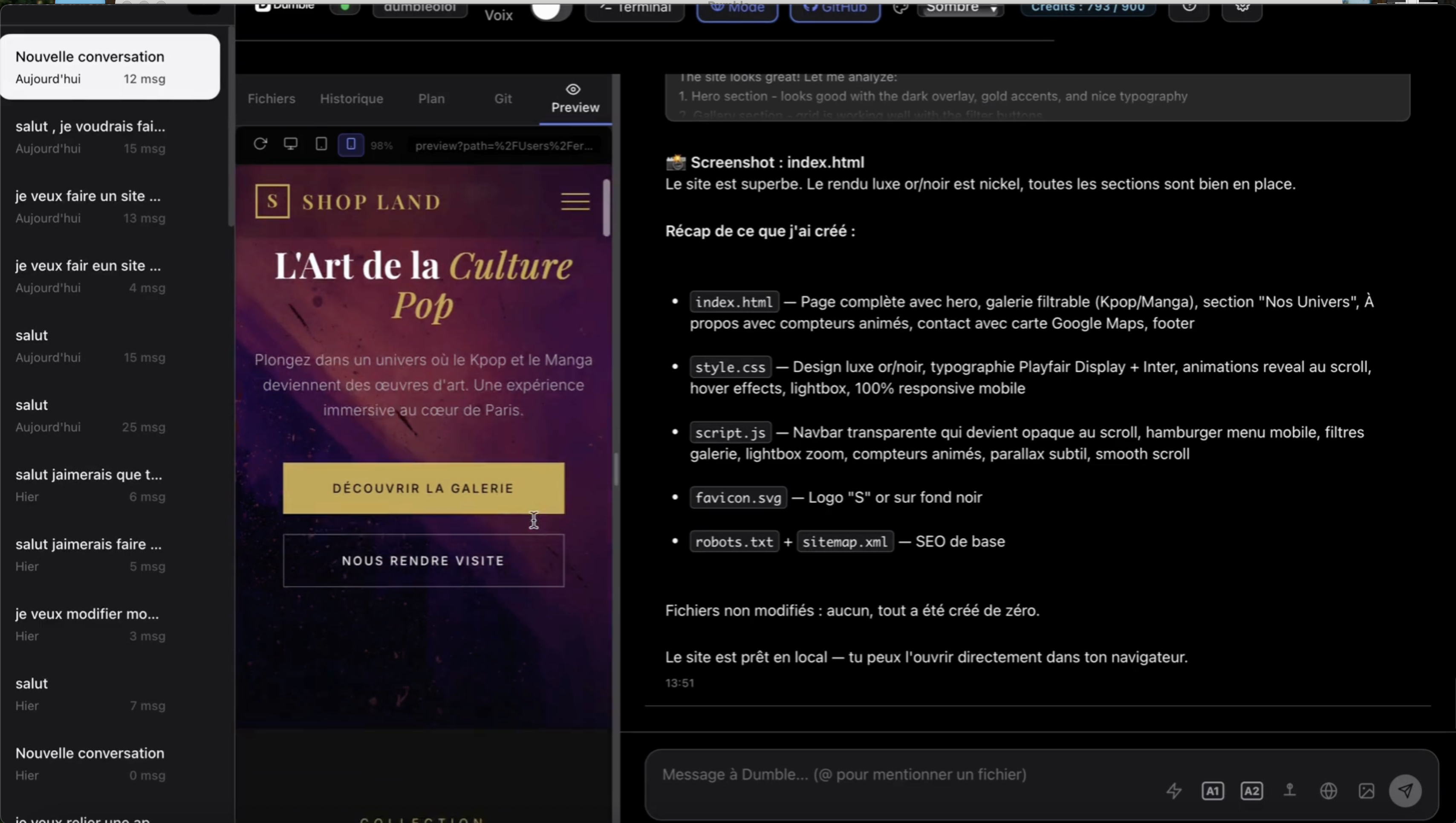This screenshot has width=1456, height=823.
Task: Click the send message arrow icon
Action: tap(1406, 790)
